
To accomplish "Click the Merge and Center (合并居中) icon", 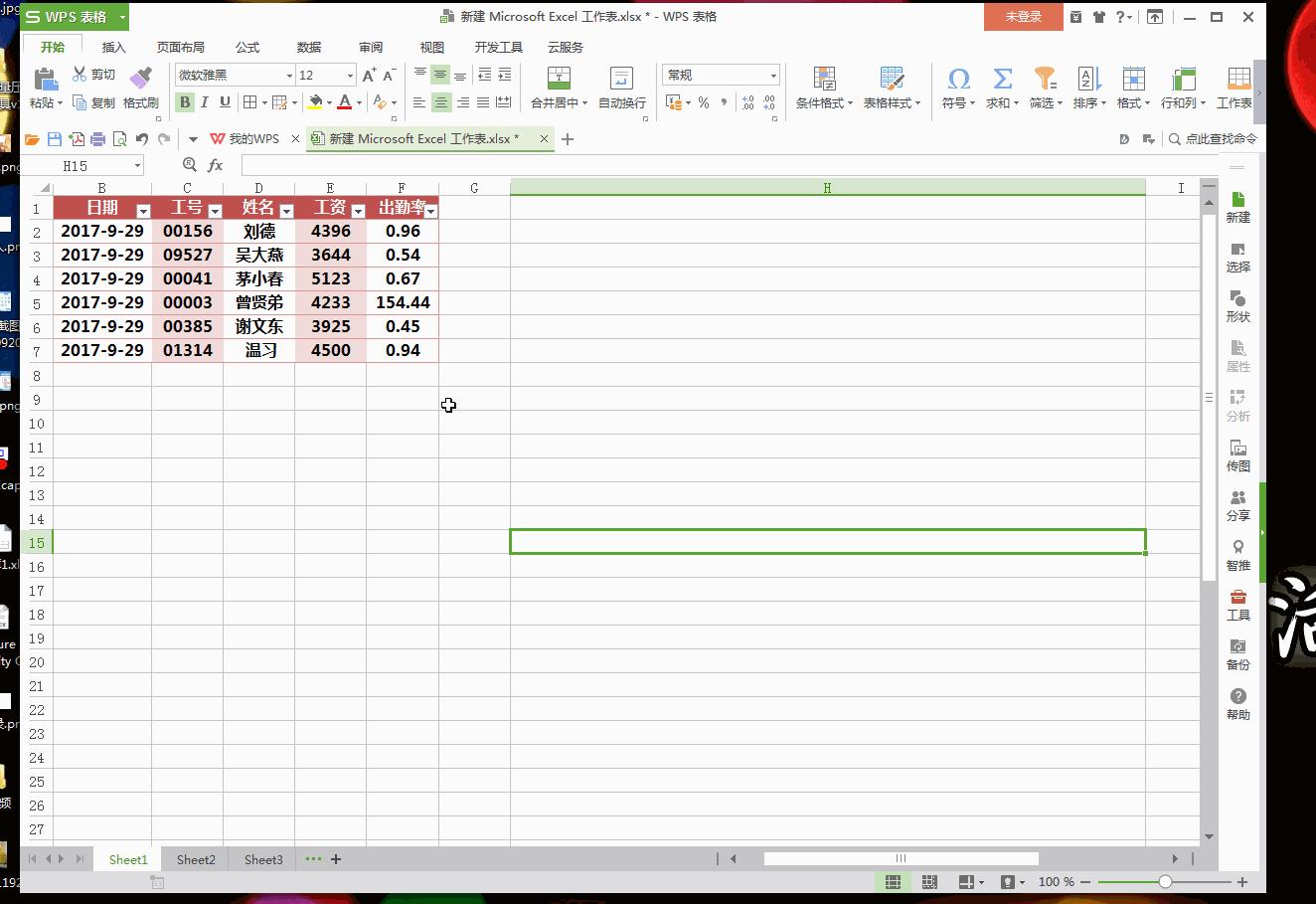I will point(559,79).
